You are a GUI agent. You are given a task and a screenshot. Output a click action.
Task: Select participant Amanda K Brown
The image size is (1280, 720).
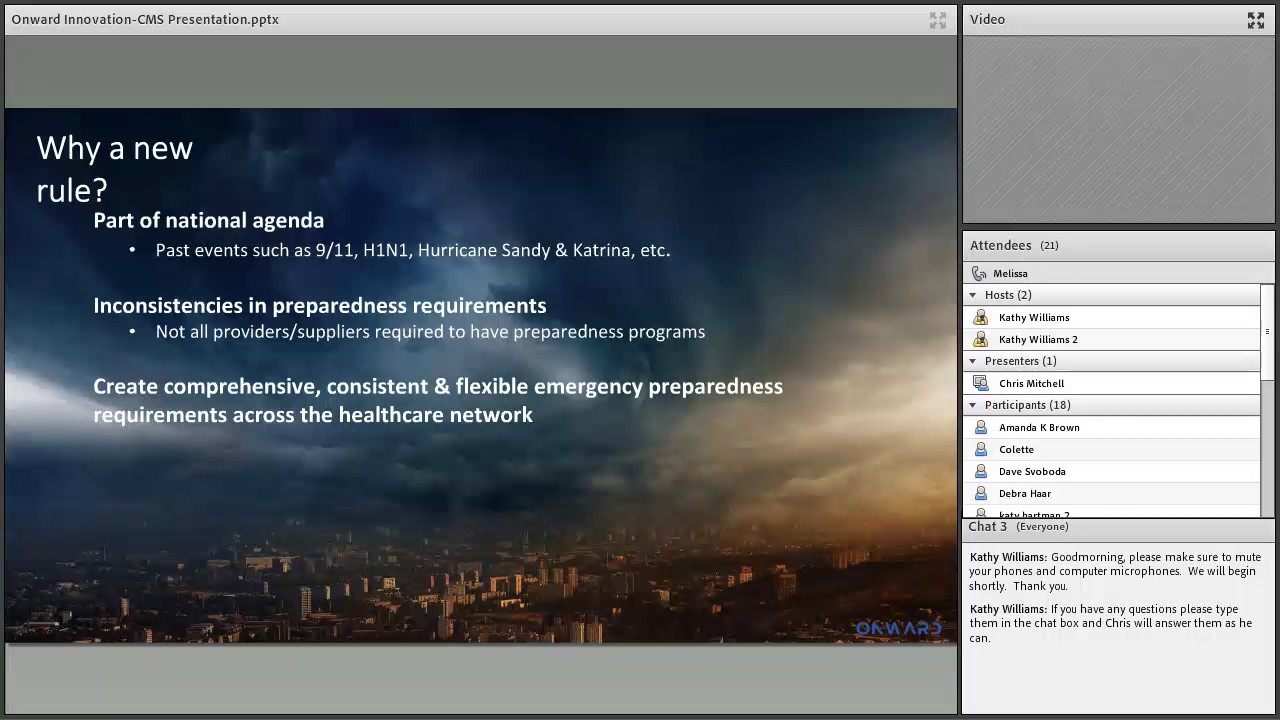tap(1112, 428)
